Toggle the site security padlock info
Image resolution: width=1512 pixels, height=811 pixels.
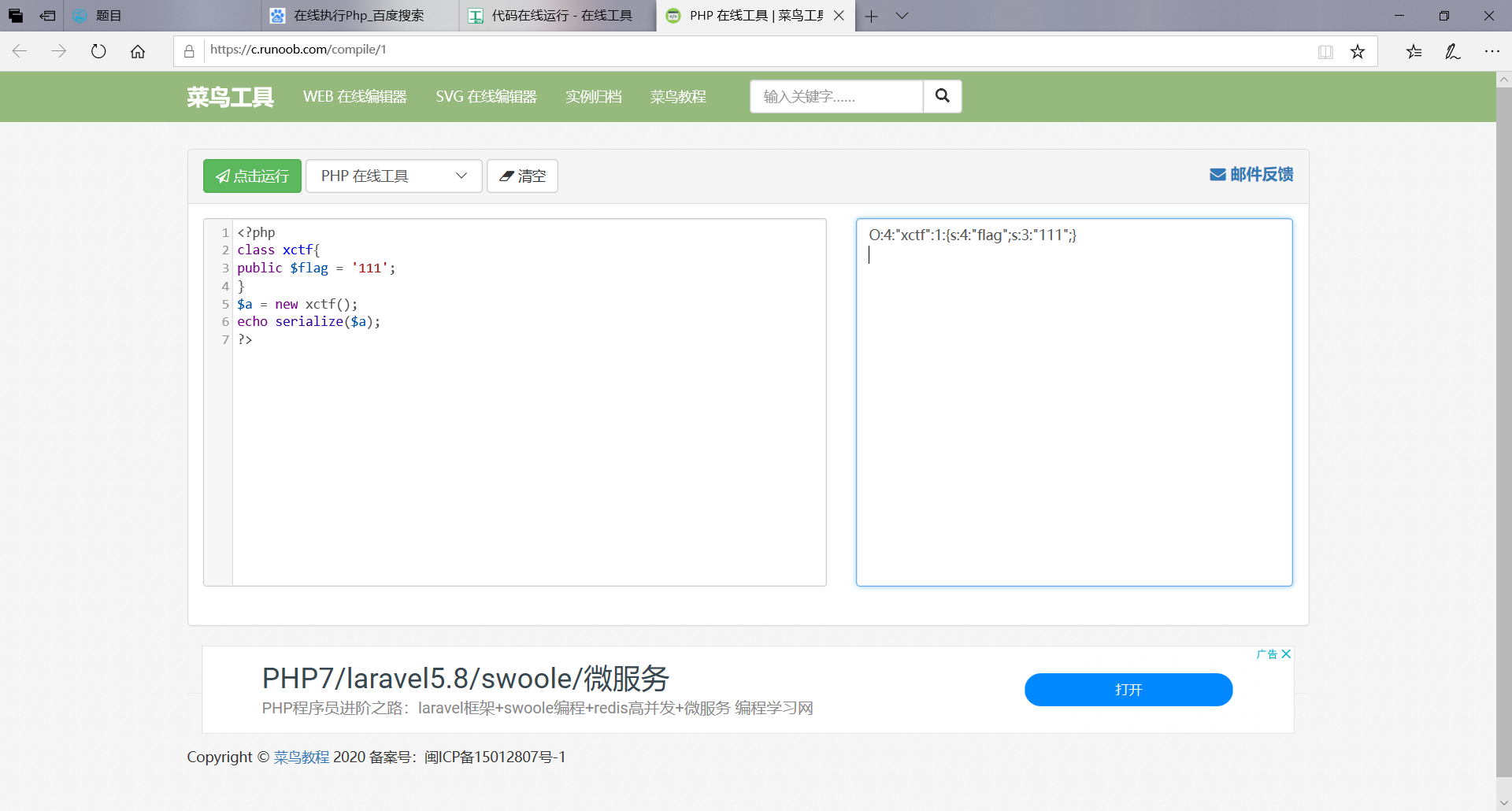point(188,50)
